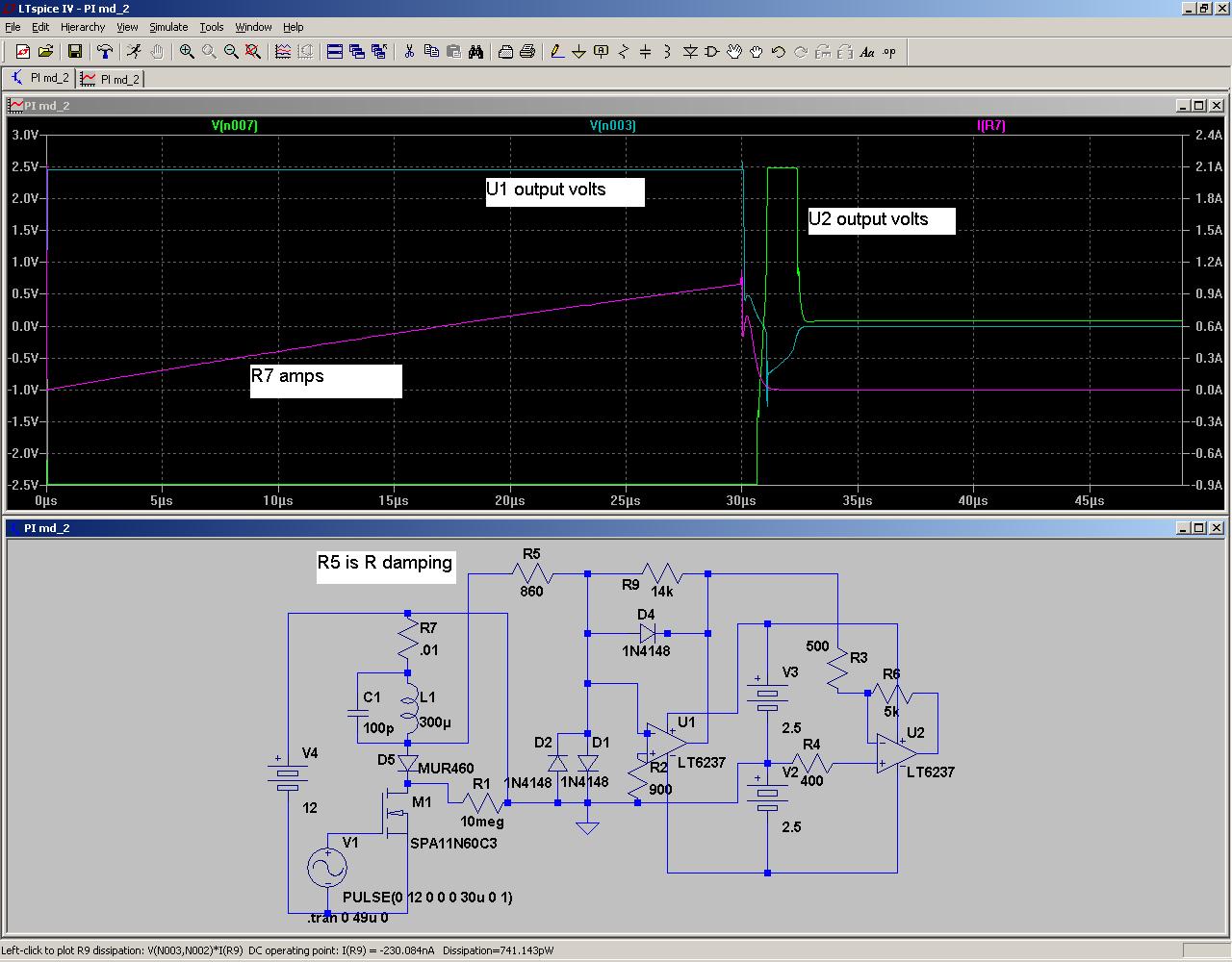The image size is (1232, 962).
Task: Select the Draw Wire pencil tool
Action: [x=557, y=52]
